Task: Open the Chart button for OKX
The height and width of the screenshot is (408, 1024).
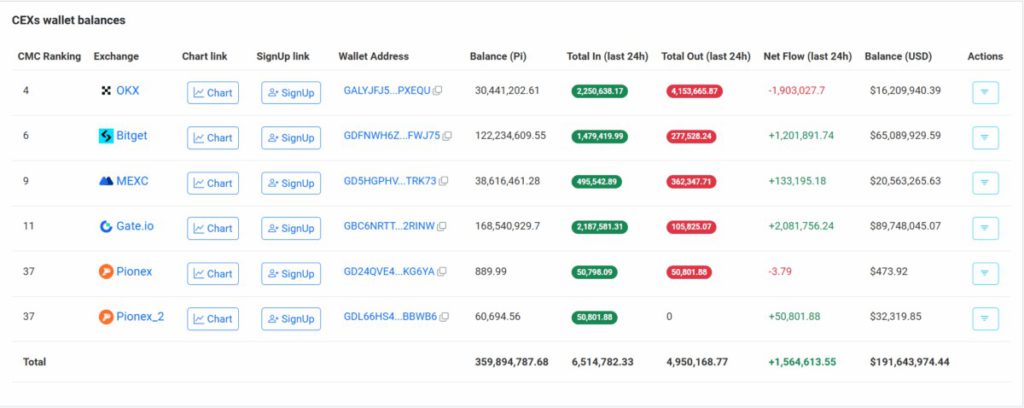Action: [213, 93]
